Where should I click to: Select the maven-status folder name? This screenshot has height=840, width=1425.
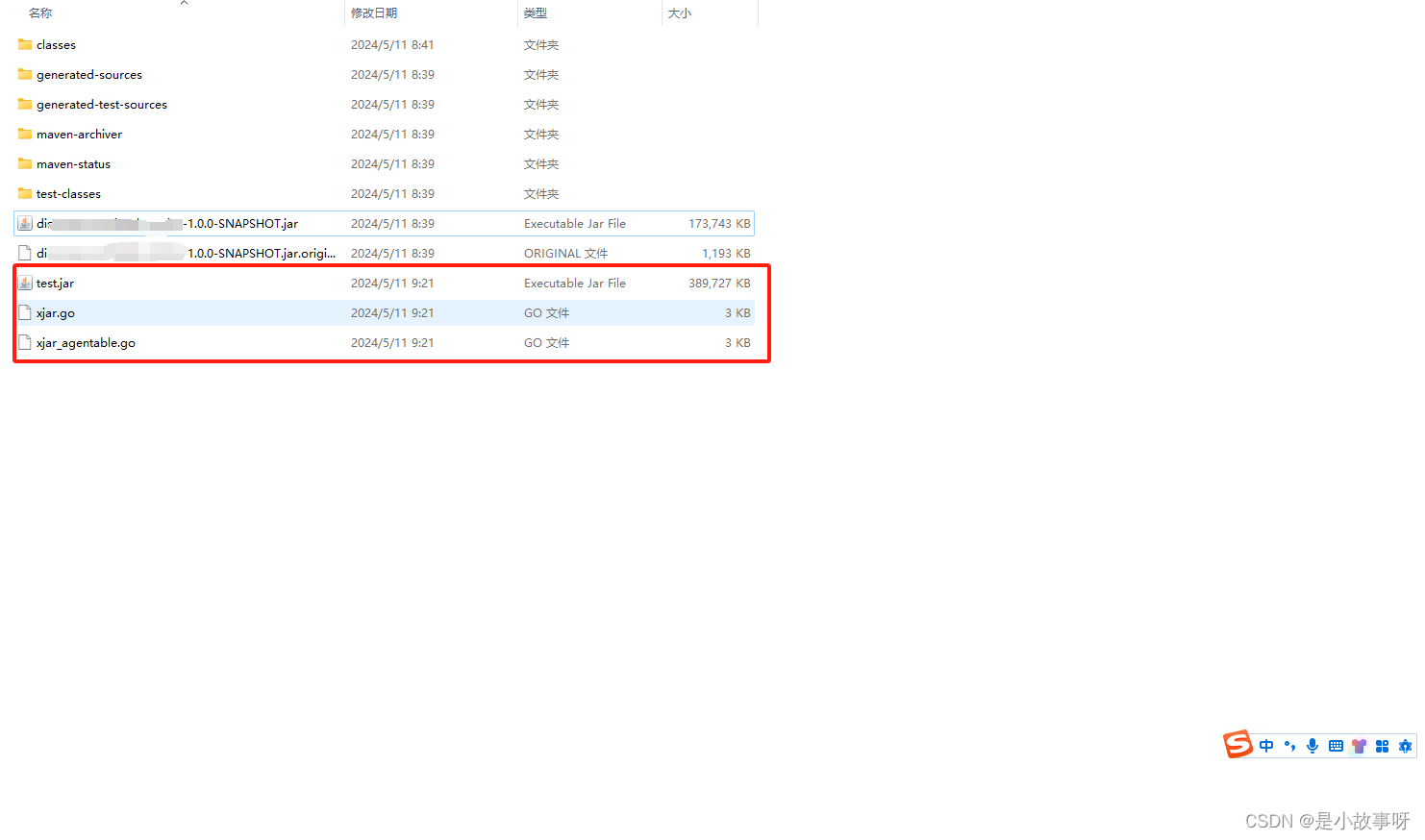[73, 163]
